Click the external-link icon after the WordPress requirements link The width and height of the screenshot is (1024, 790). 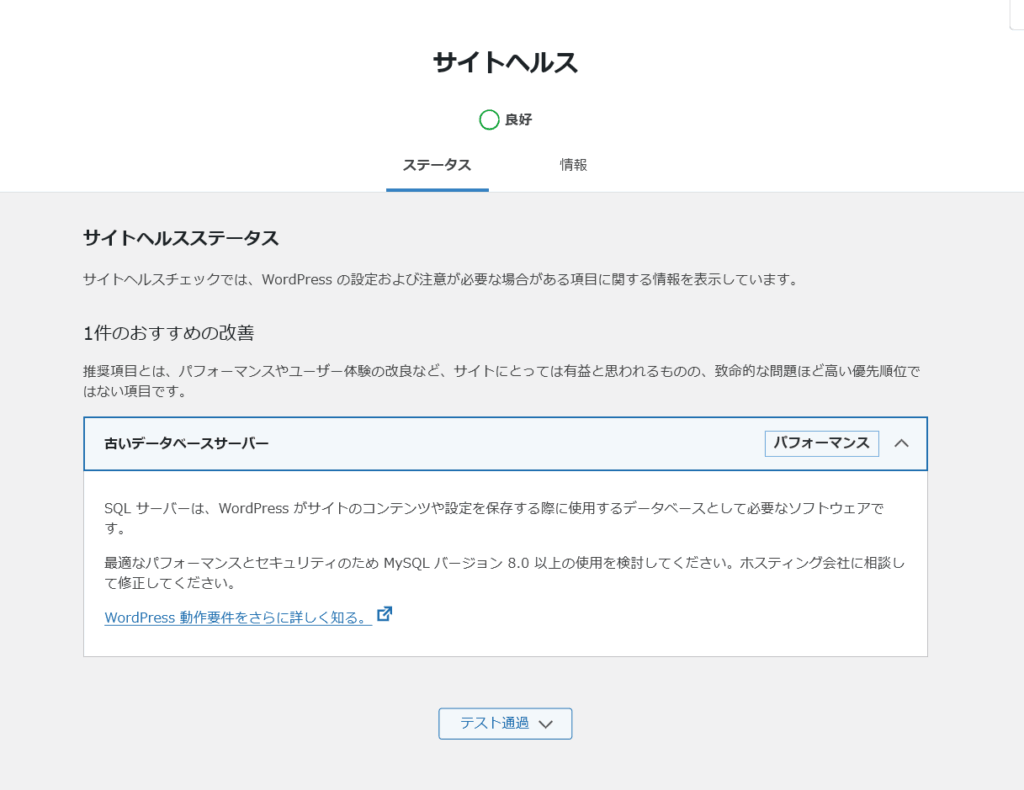tap(384, 614)
